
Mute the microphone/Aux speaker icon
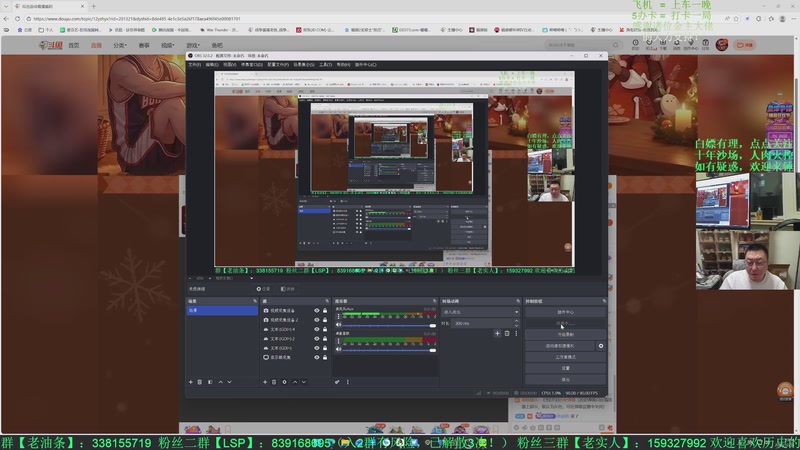click(x=338, y=324)
